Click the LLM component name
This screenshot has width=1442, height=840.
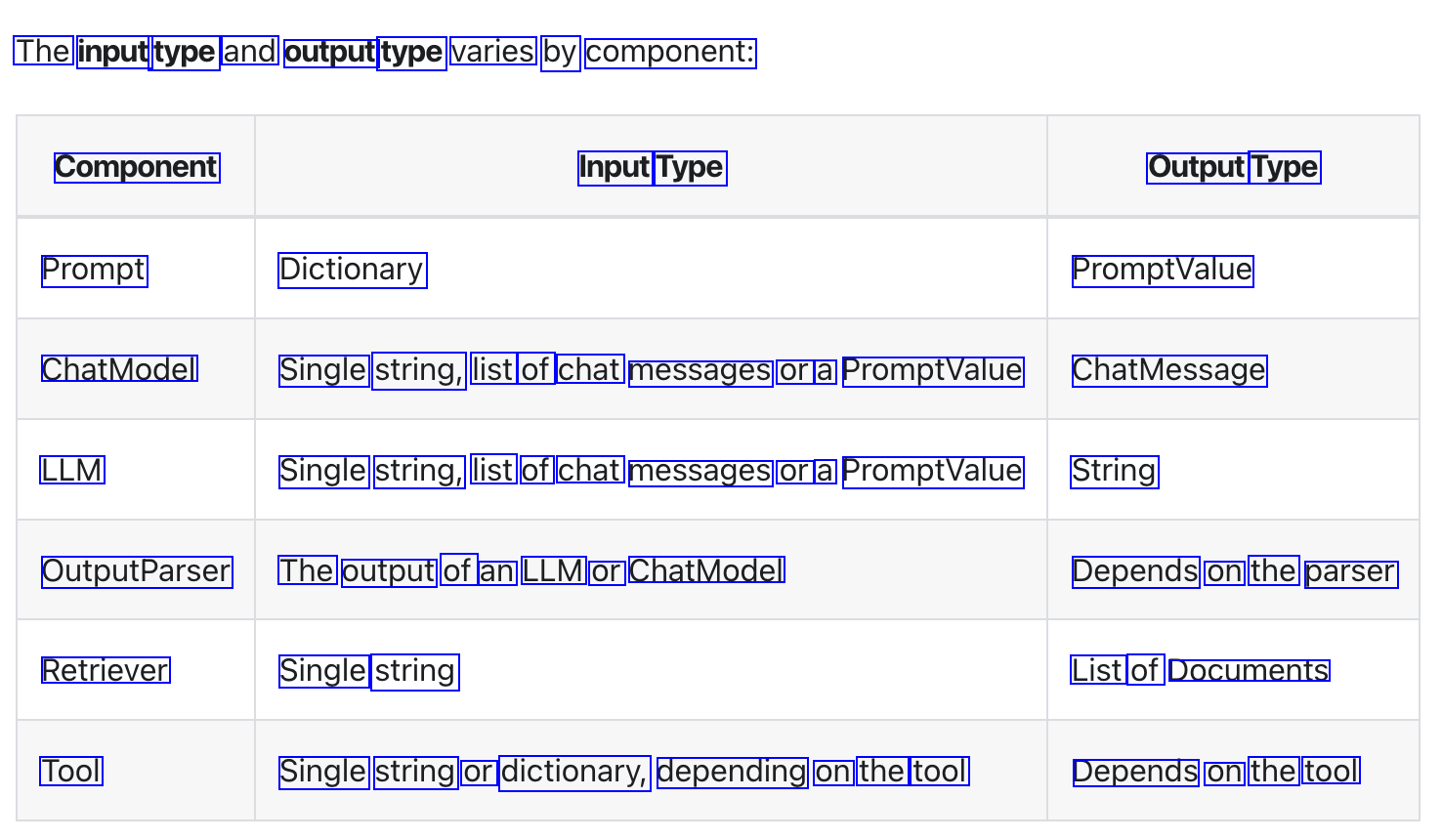[72, 470]
